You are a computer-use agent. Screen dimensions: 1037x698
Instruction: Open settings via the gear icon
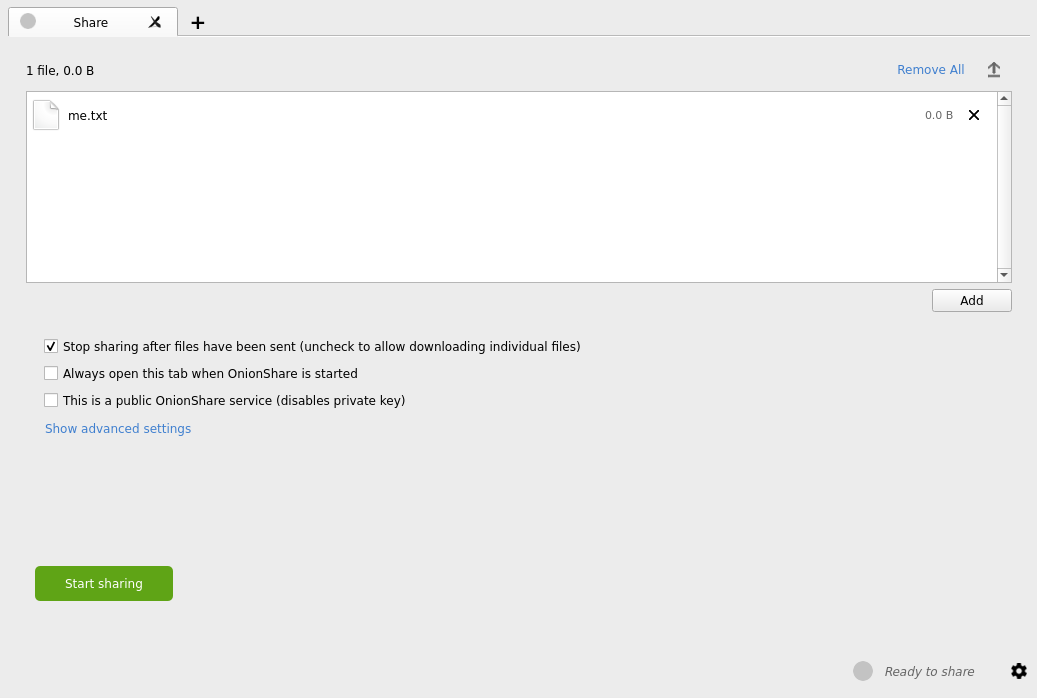click(1018, 671)
